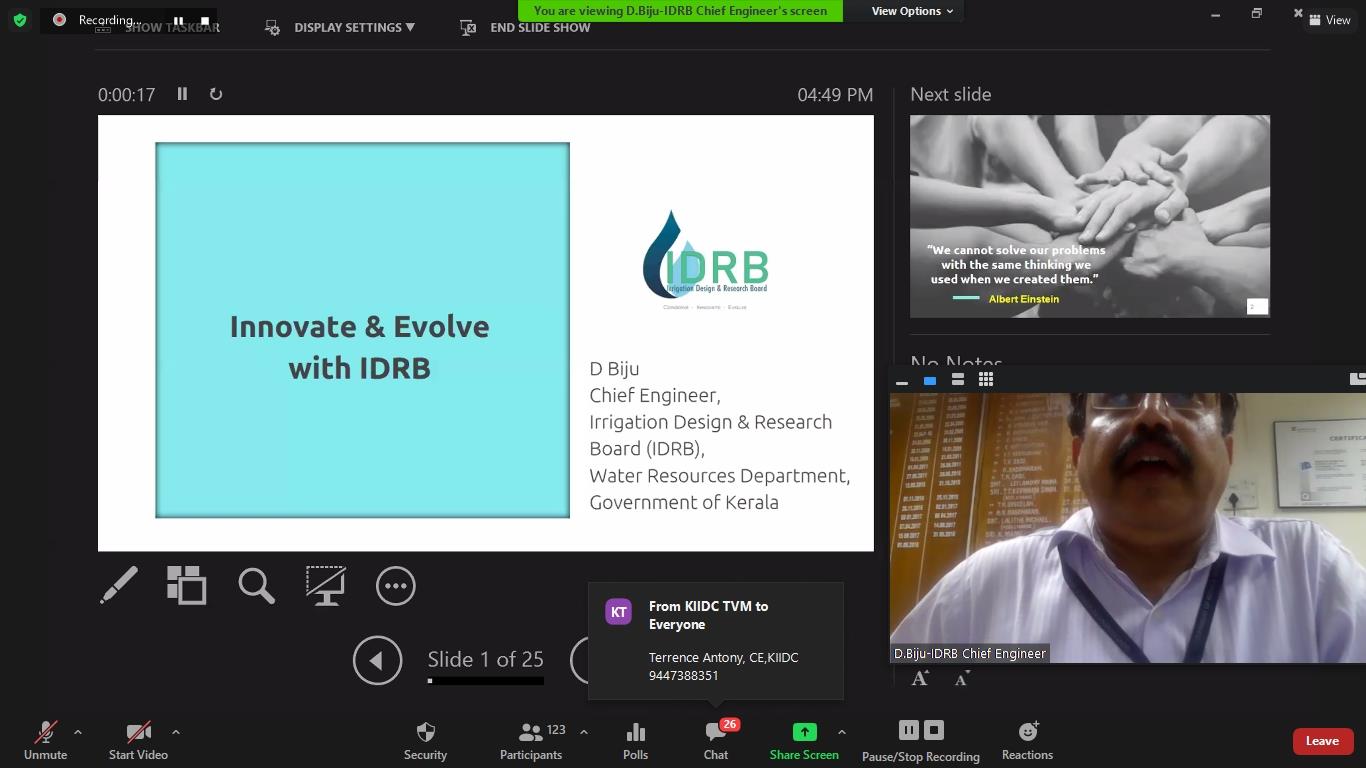Image resolution: width=1366 pixels, height=768 pixels.
Task: Pause the presentation timer
Action: 182,94
